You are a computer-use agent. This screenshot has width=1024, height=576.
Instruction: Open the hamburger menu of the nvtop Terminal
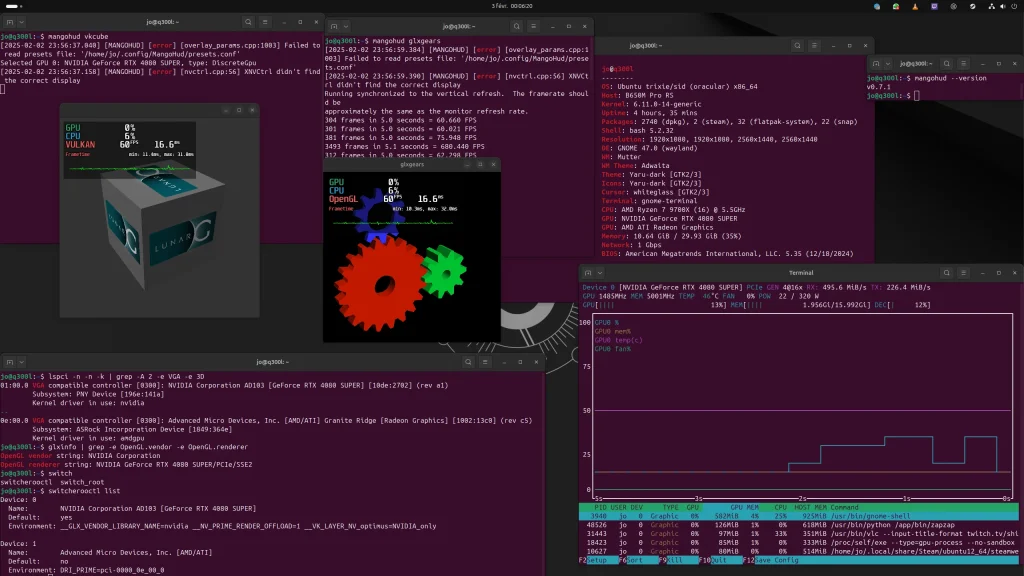(x=964, y=272)
